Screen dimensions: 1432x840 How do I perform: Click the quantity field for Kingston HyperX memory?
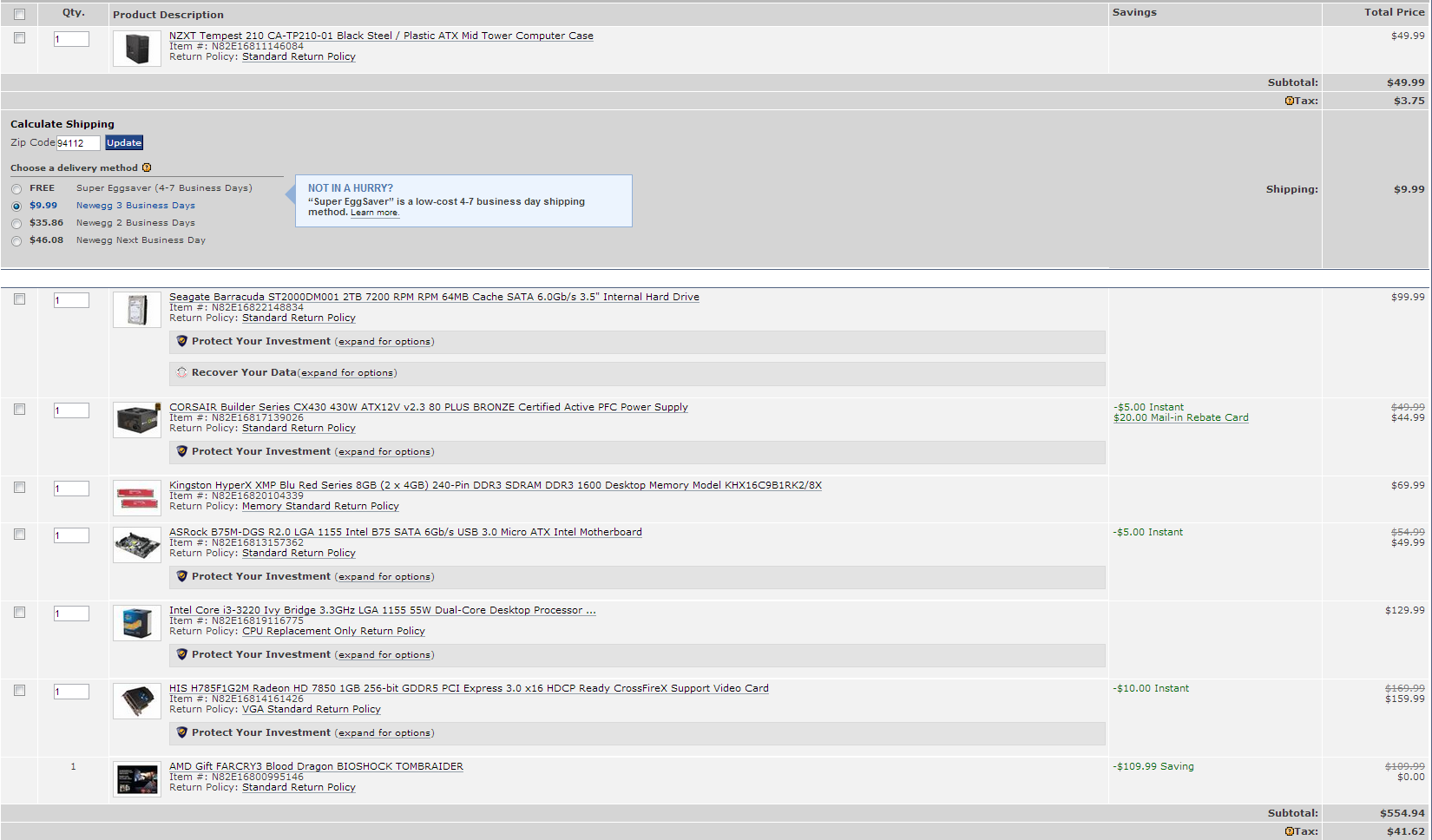(x=71, y=489)
